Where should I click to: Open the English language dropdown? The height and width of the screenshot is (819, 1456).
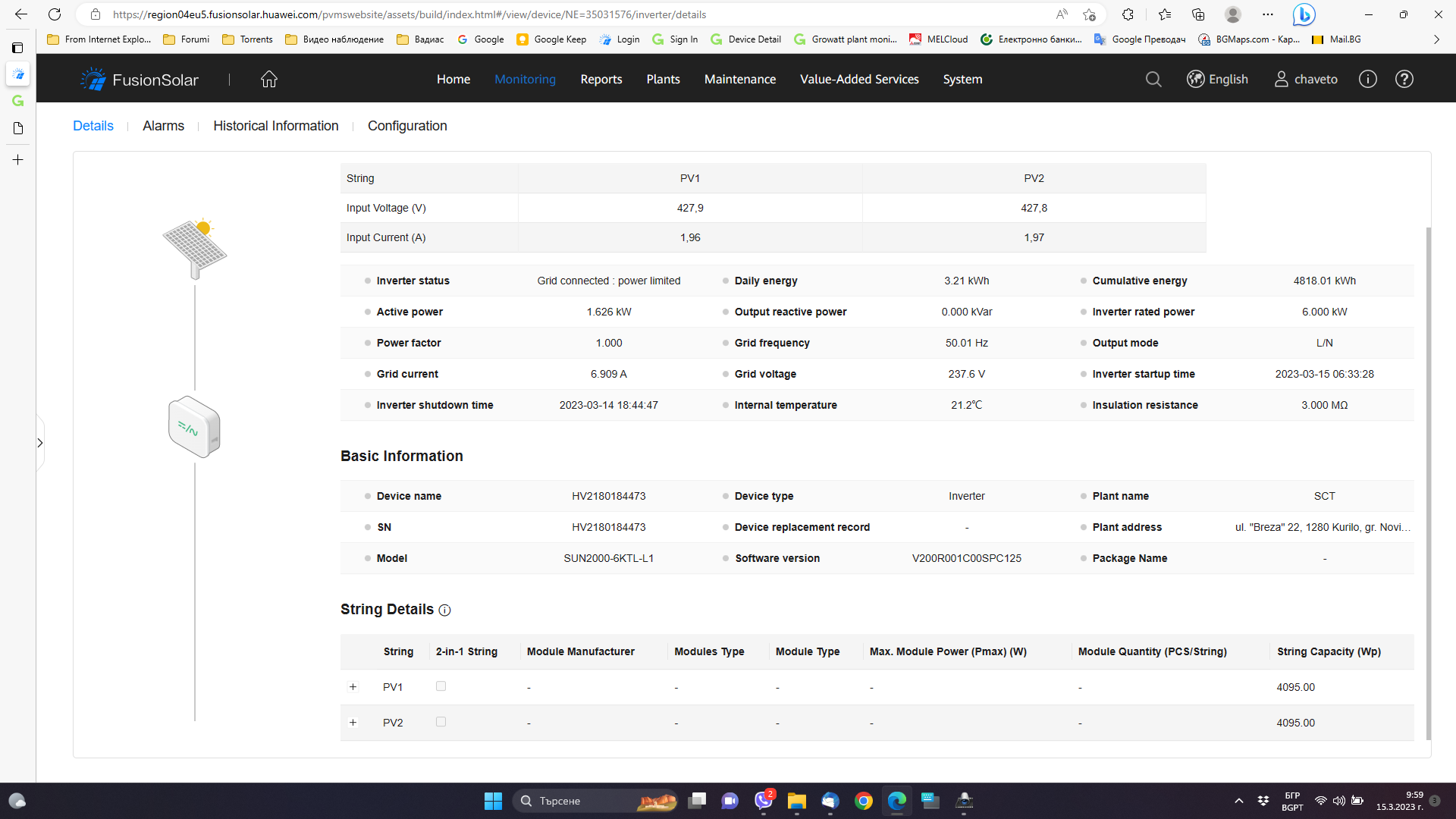click(x=1217, y=79)
